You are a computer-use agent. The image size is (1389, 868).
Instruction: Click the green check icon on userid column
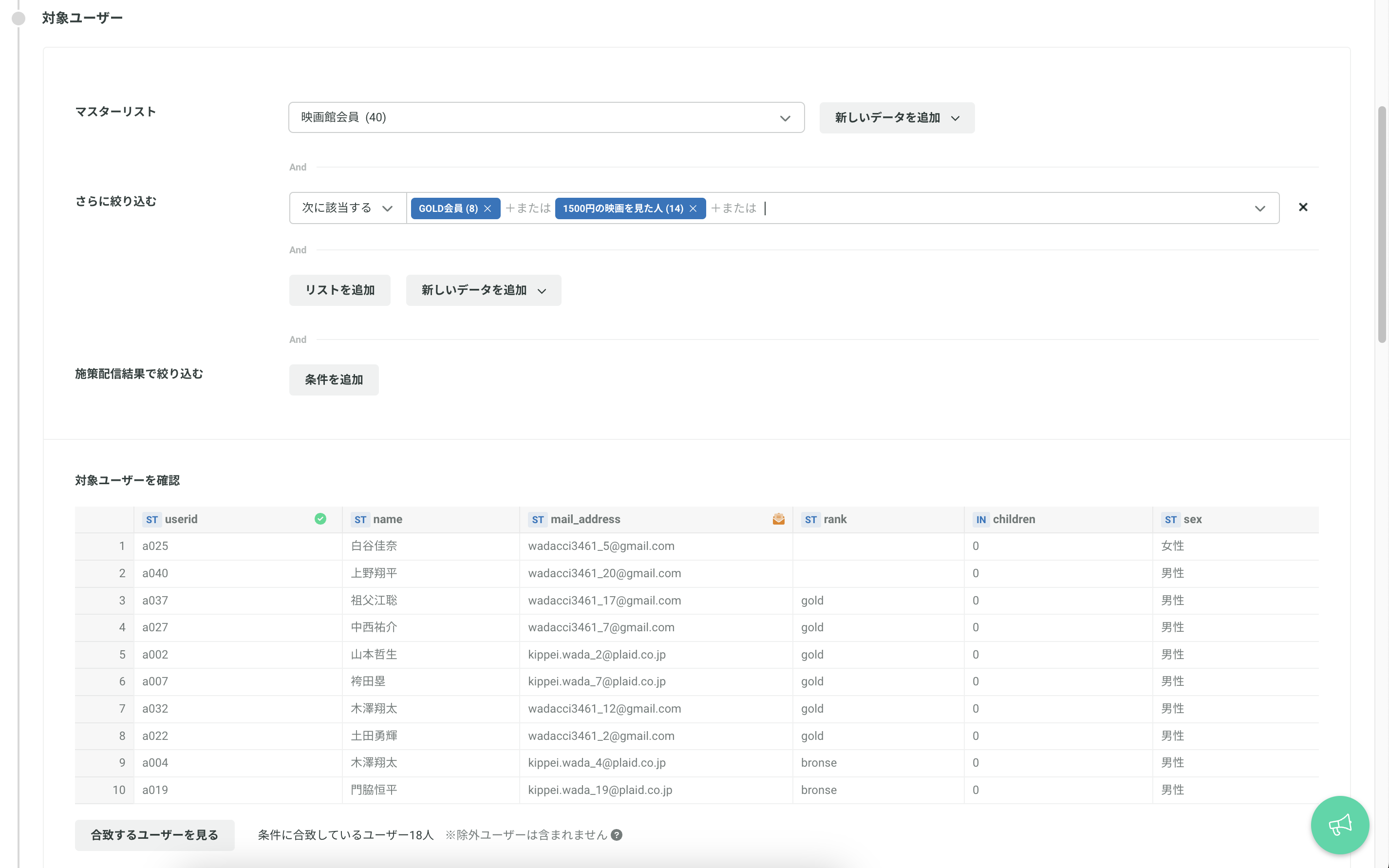[320, 519]
